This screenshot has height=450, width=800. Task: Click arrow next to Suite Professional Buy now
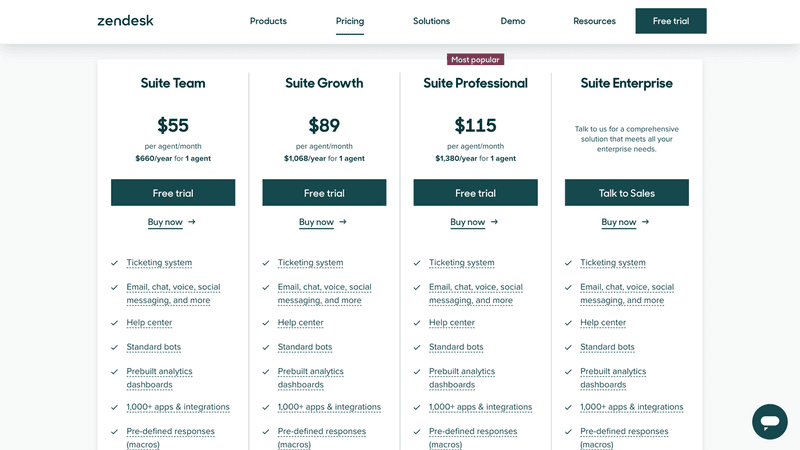494,222
